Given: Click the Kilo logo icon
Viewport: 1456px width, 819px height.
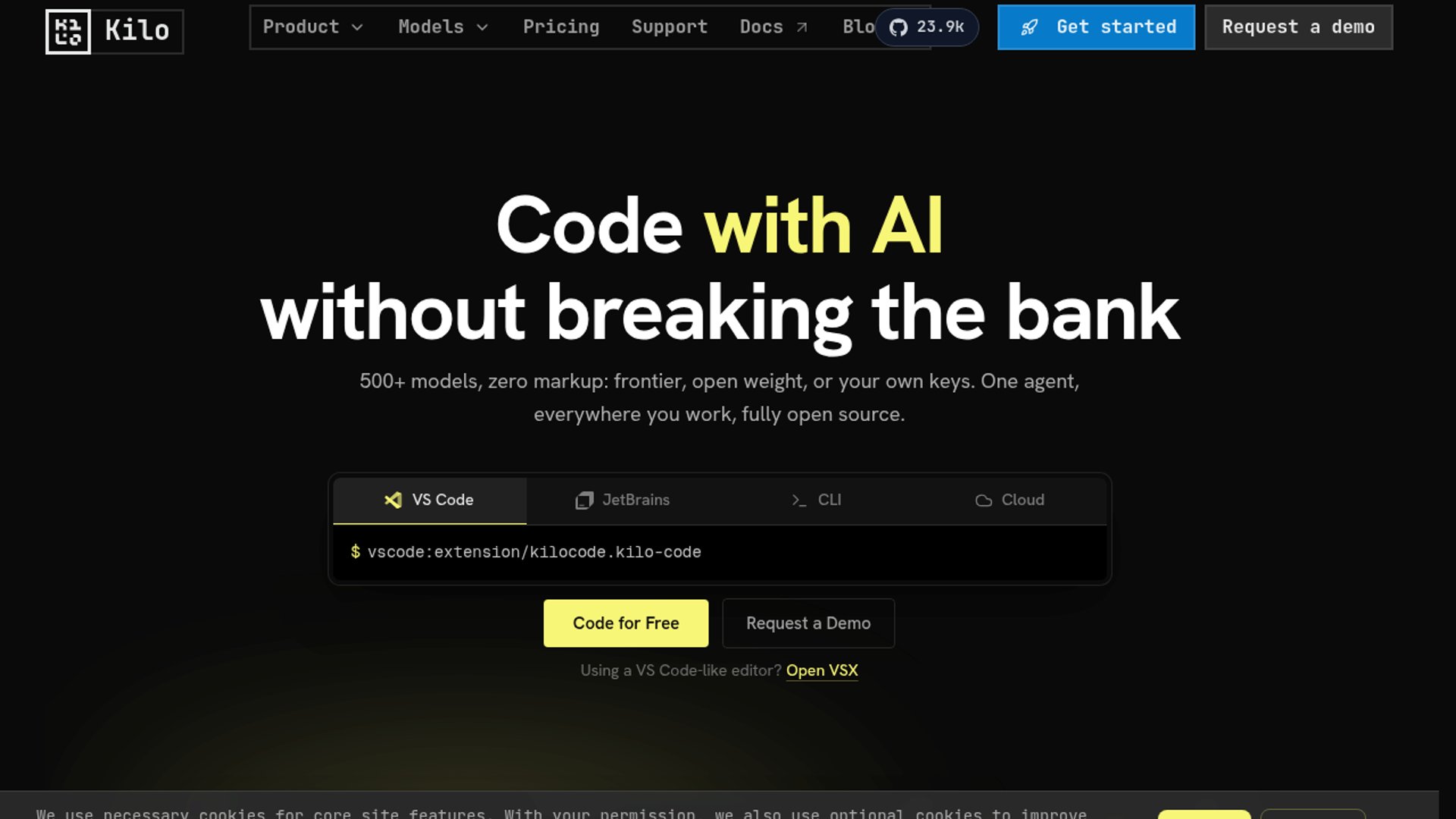Looking at the screenshot, I should (68, 32).
